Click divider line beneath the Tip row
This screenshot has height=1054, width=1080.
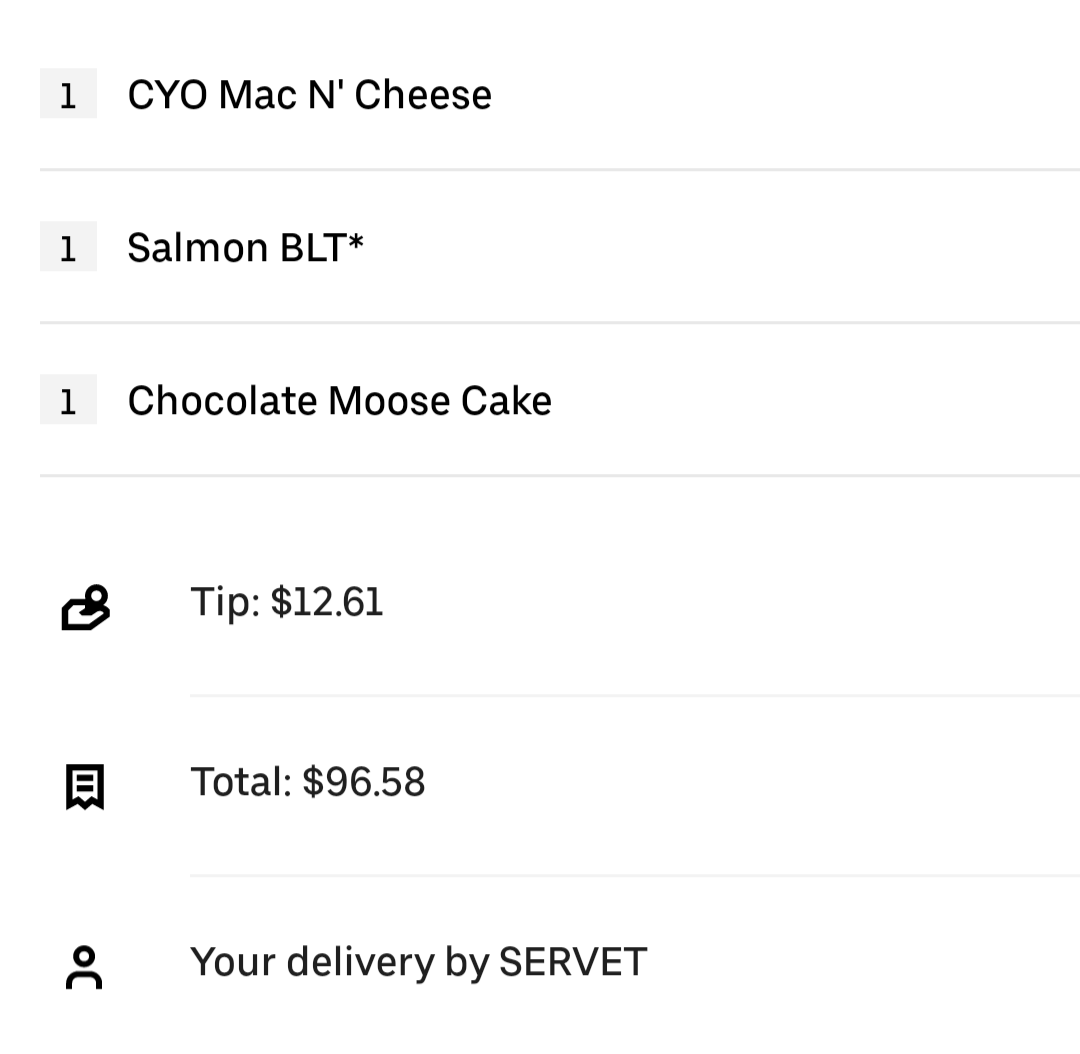[635, 695]
